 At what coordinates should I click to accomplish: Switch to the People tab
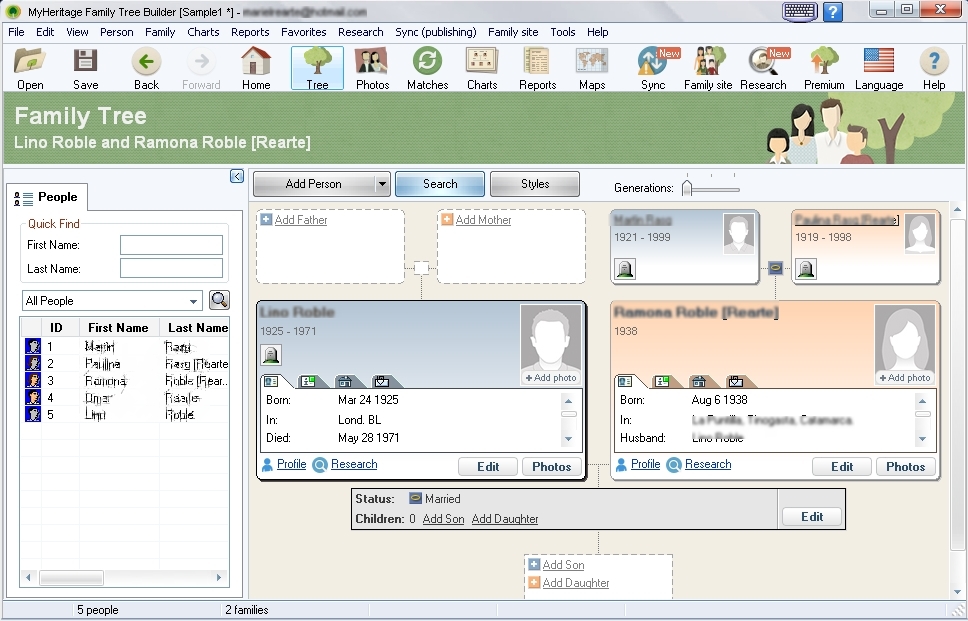coord(47,198)
